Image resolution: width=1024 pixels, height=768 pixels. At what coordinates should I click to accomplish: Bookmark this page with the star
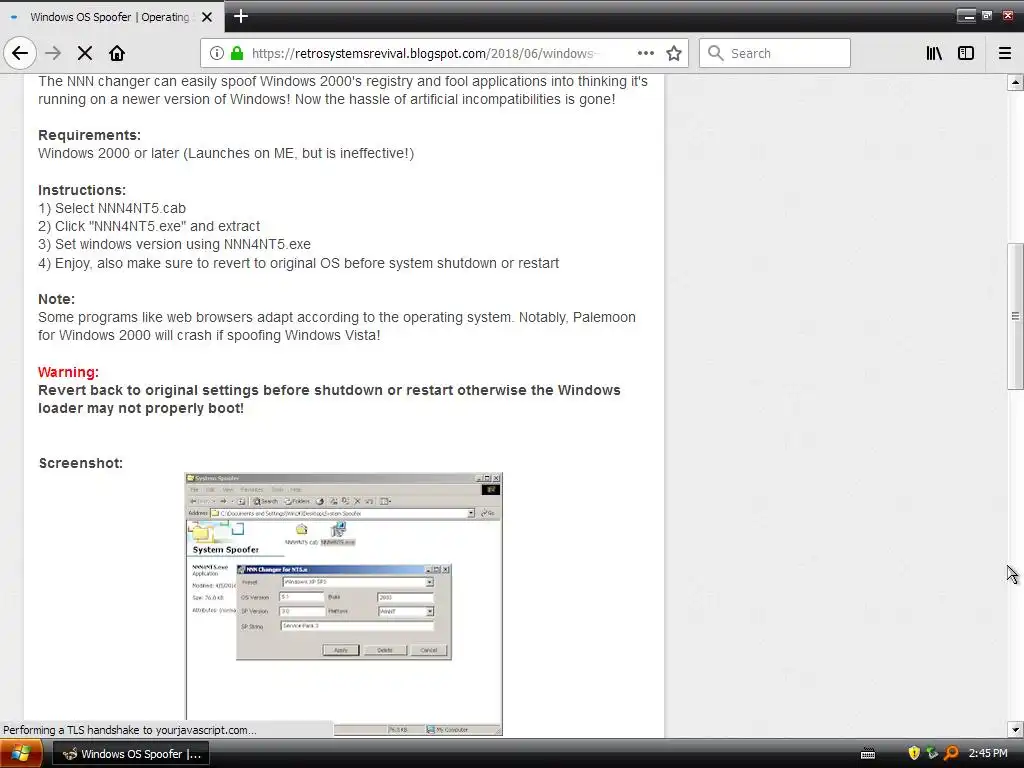(x=674, y=53)
